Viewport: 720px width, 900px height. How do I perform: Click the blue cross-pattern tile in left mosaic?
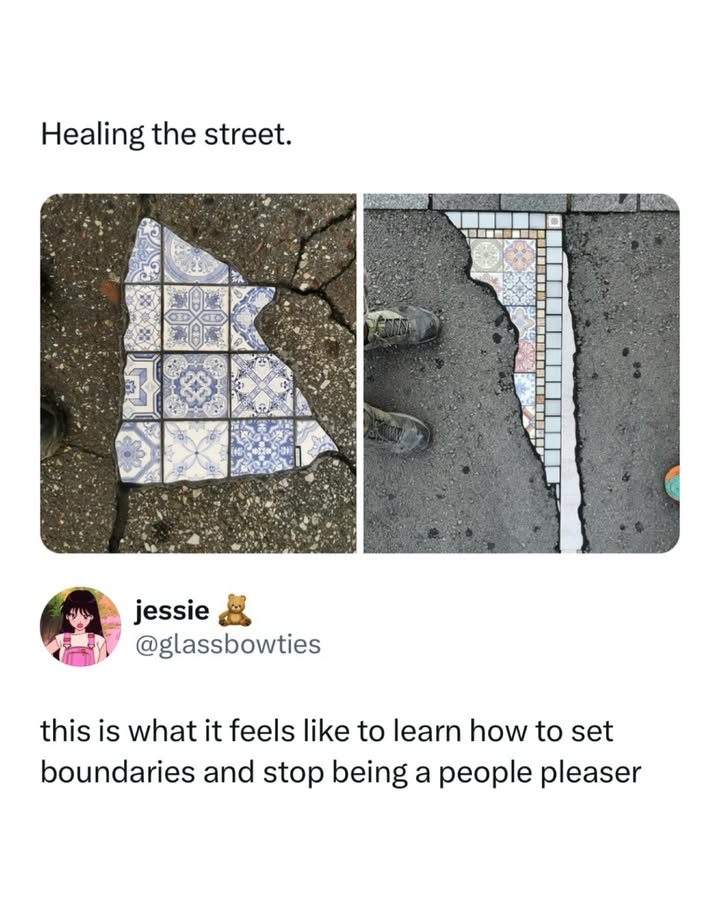(195, 319)
